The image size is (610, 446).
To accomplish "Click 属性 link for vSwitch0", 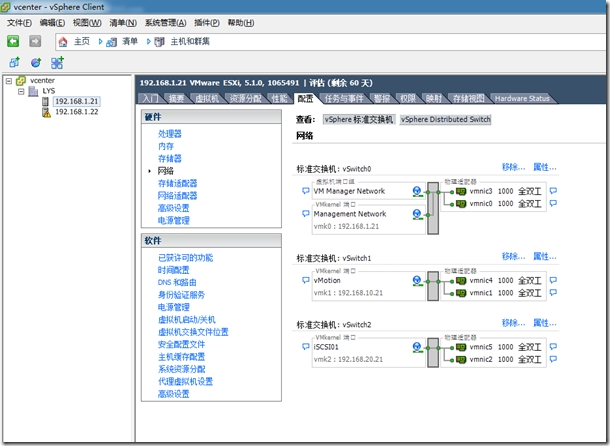I will (x=545, y=167).
